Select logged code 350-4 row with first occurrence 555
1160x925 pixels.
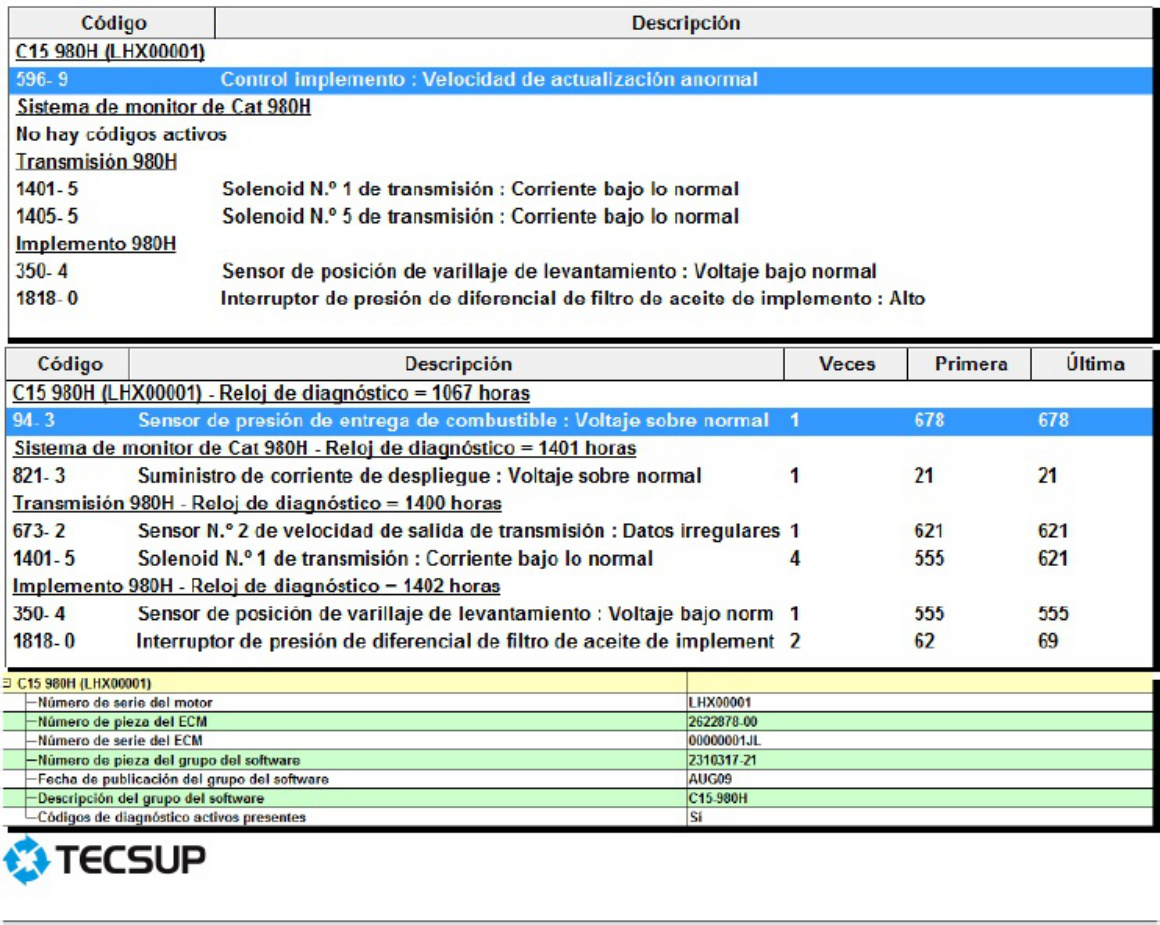[580, 614]
